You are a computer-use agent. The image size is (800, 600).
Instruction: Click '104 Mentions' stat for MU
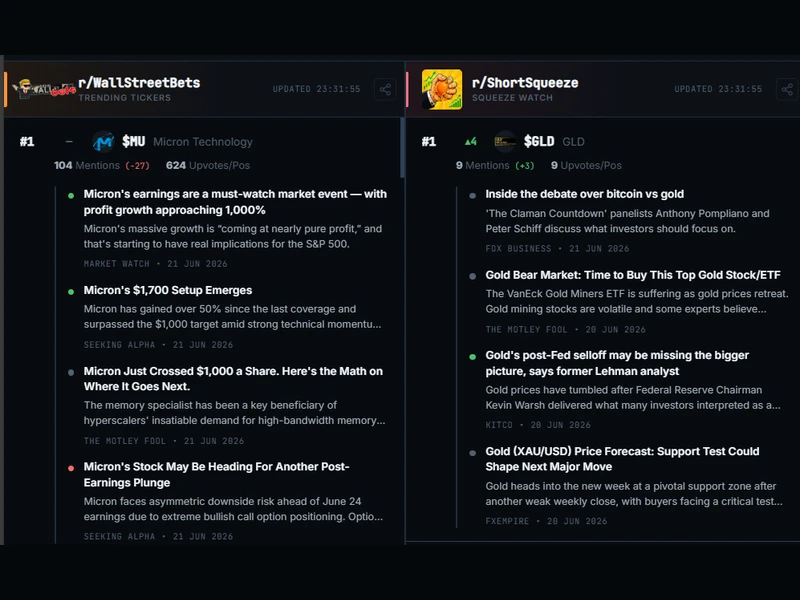point(87,165)
